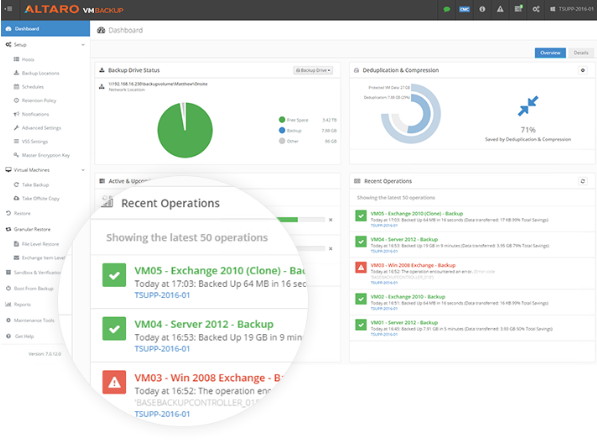Open the settings gears icon in top bar
Viewport: 597px width, 442px height.
[536, 9]
